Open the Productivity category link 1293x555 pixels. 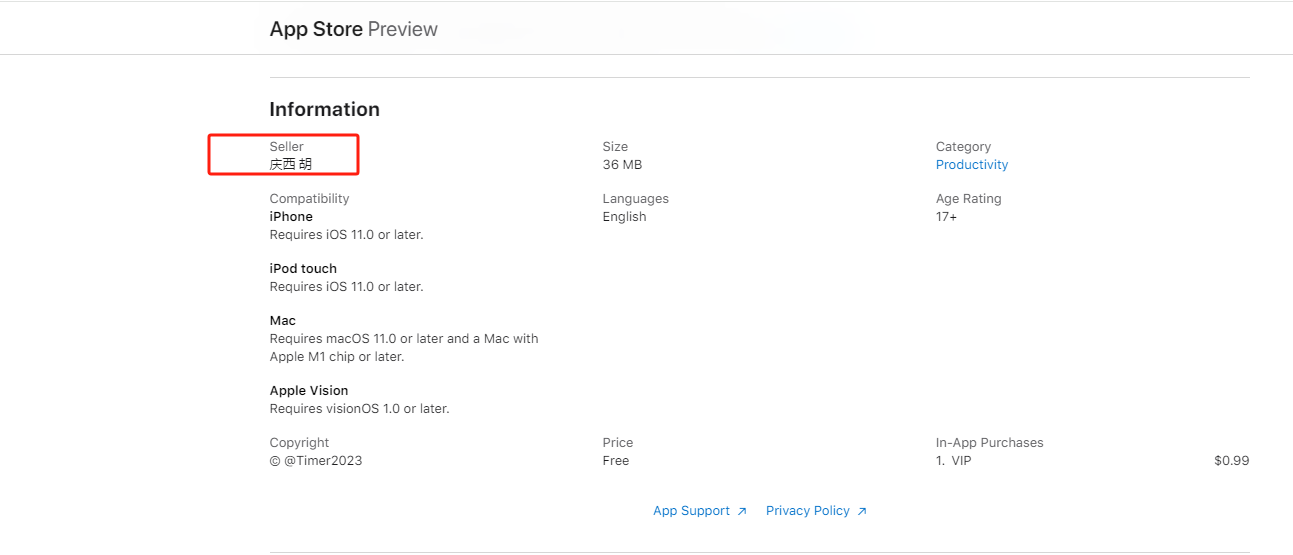[x=972, y=165]
